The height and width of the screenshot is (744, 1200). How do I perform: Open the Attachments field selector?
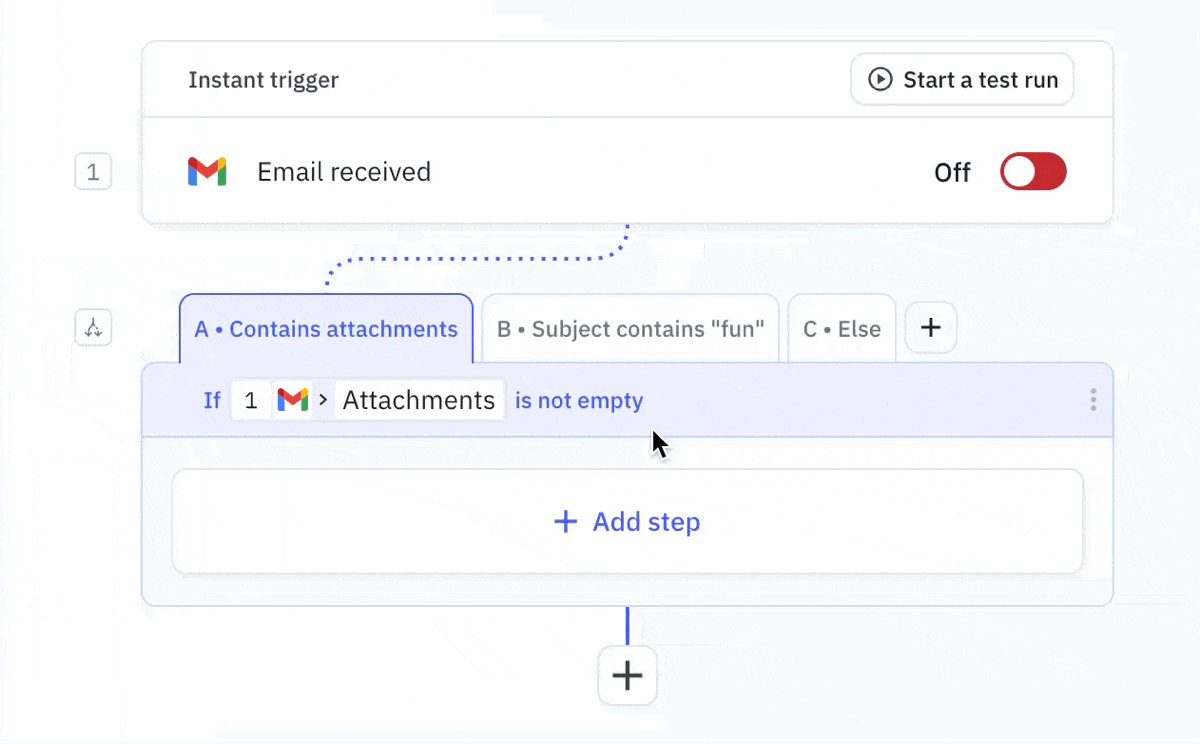418,399
